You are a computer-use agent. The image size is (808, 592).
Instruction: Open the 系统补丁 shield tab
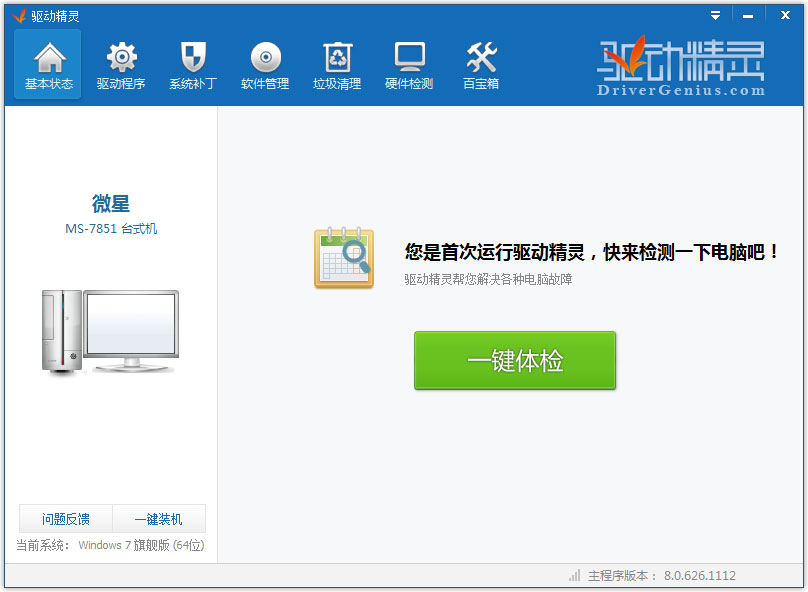tap(193, 64)
